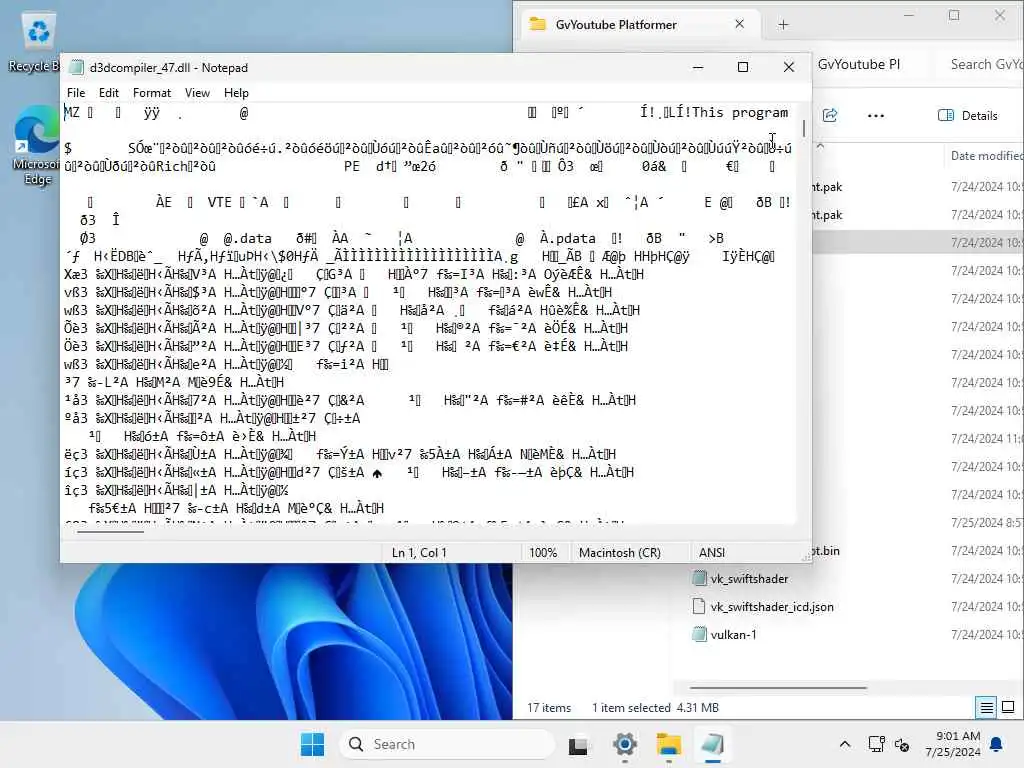Click the vk_swiftshader file icon
The width and height of the screenshot is (1024, 768).
click(699, 578)
